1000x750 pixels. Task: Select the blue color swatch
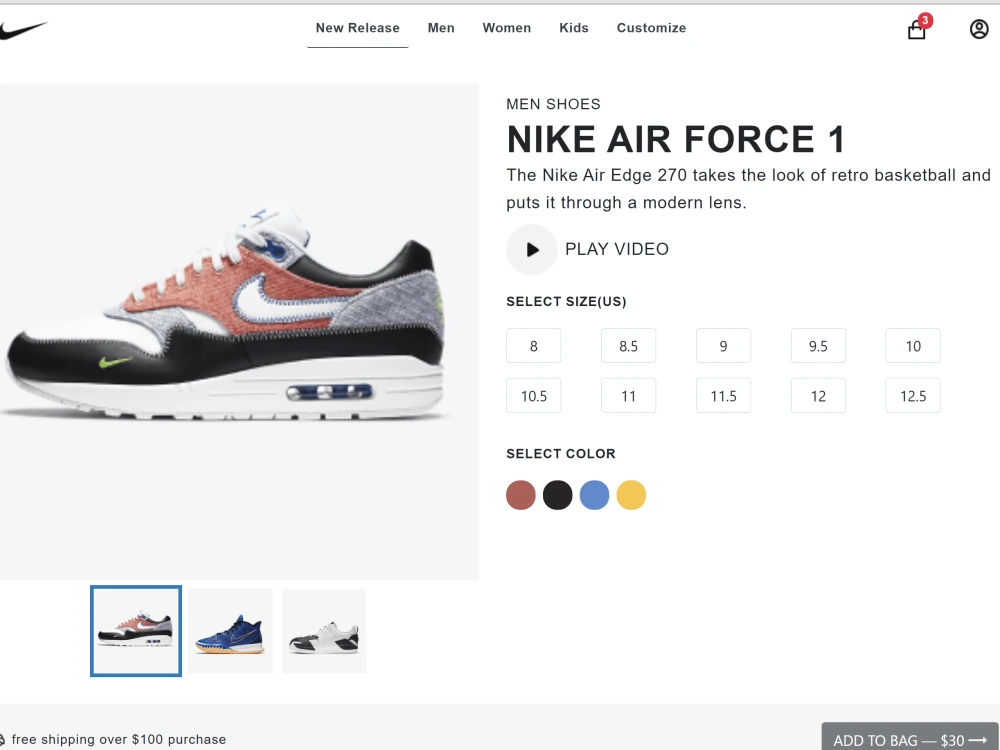click(x=594, y=495)
